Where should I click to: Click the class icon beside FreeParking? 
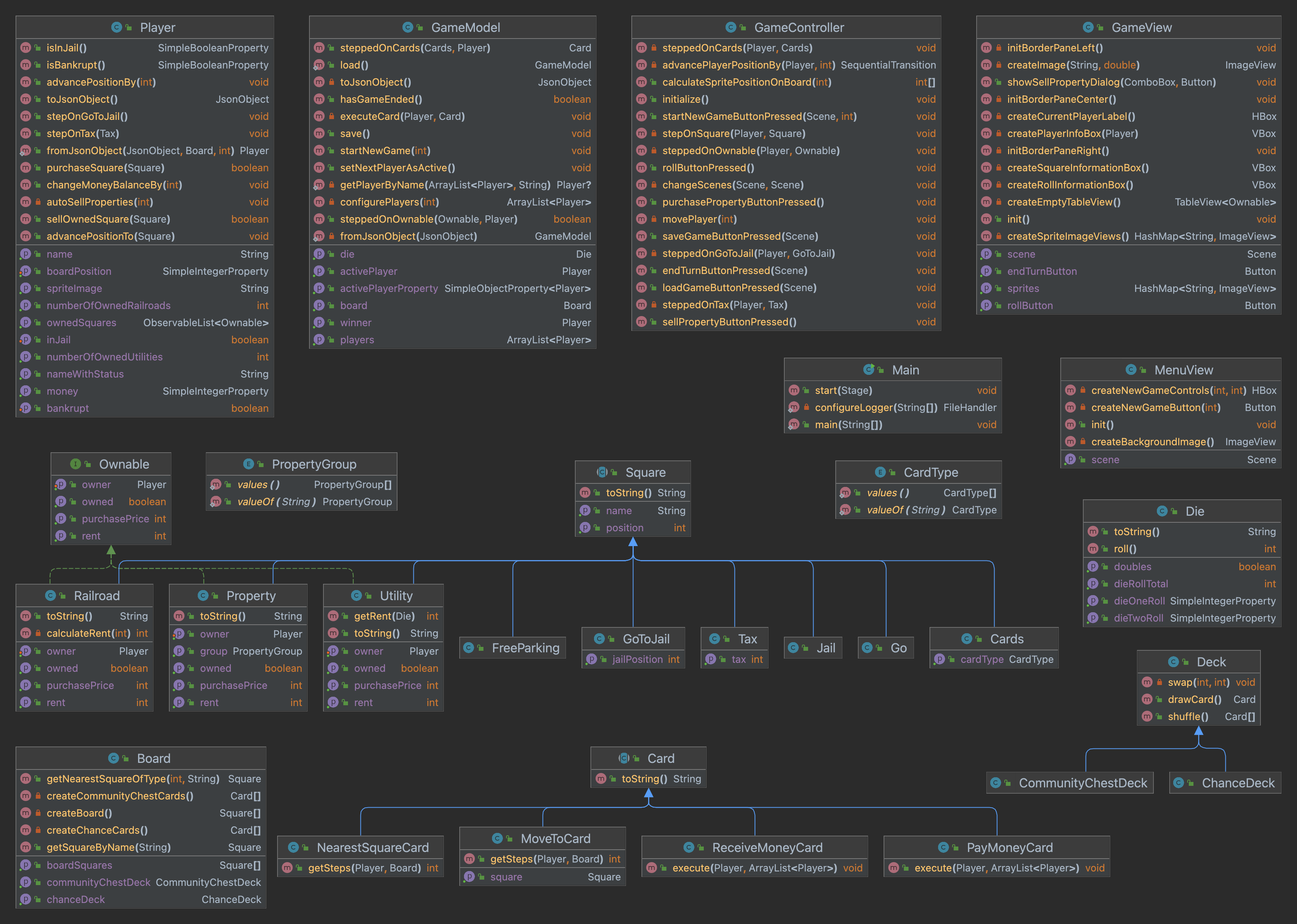click(x=469, y=648)
